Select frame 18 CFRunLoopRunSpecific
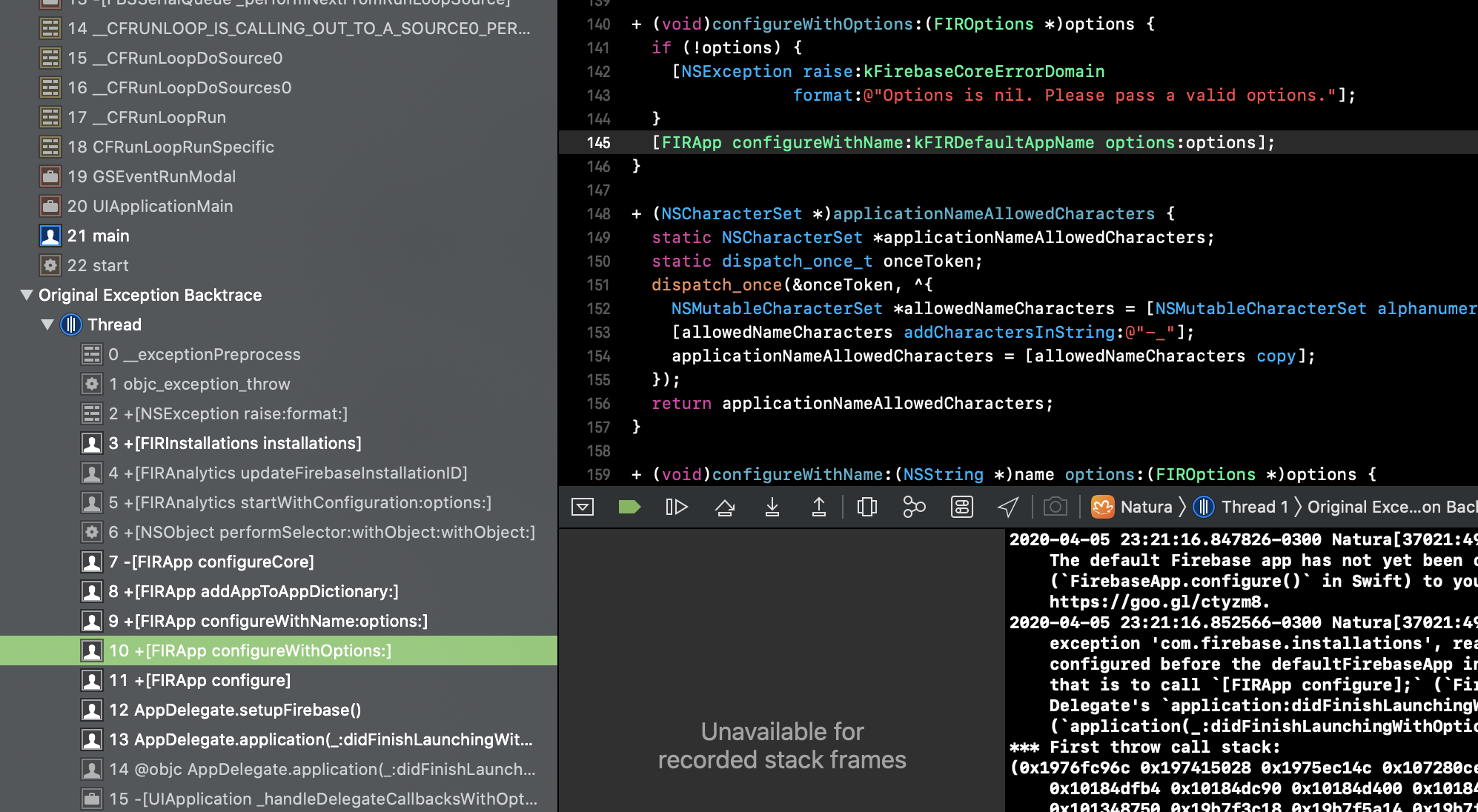The width and height of the screenshot is (1478, 812). pyautogui.click(x=279, y=147)
